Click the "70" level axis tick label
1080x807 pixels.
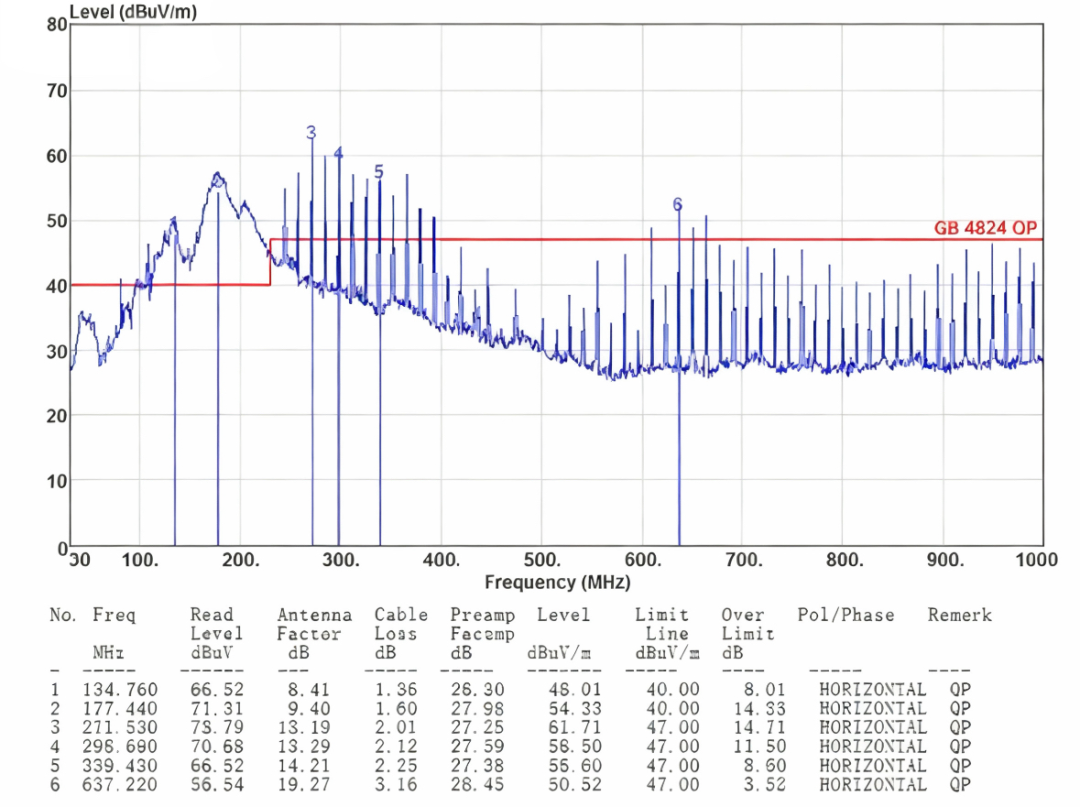pyautogui.click(x=56, y=91)
